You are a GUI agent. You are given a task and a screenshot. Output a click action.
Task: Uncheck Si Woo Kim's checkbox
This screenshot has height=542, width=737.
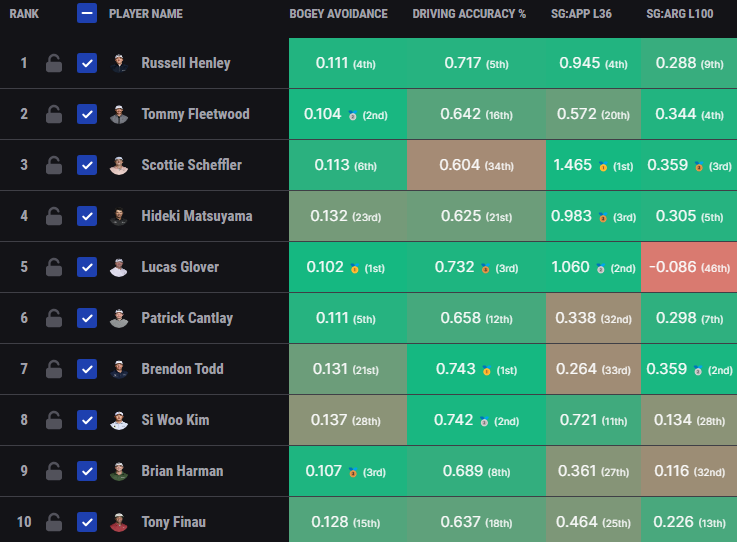(87, 420)
